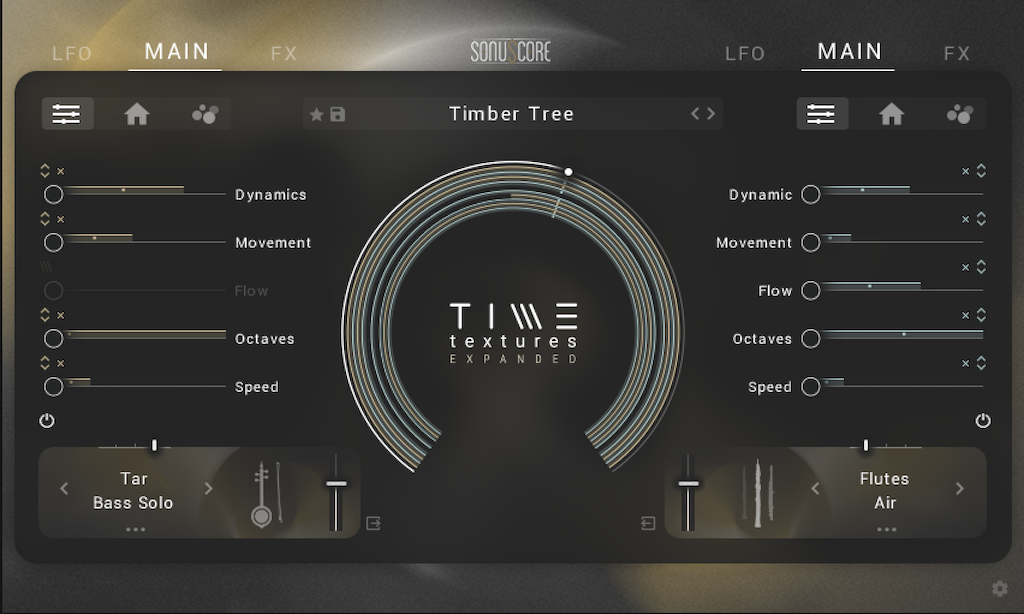Viewport: 1024px width, 614px height.
Task: Toggle left layer power button
Action: click(x=47, y=421)
